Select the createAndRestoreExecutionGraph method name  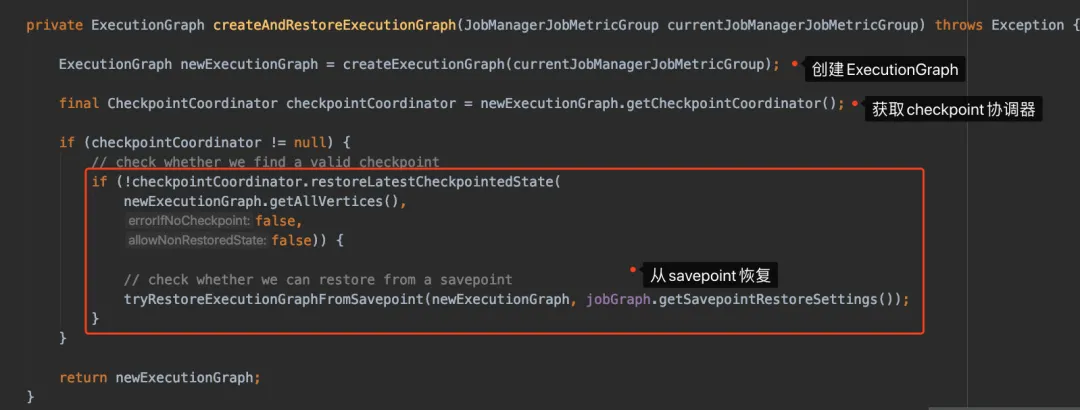[335, 26]
